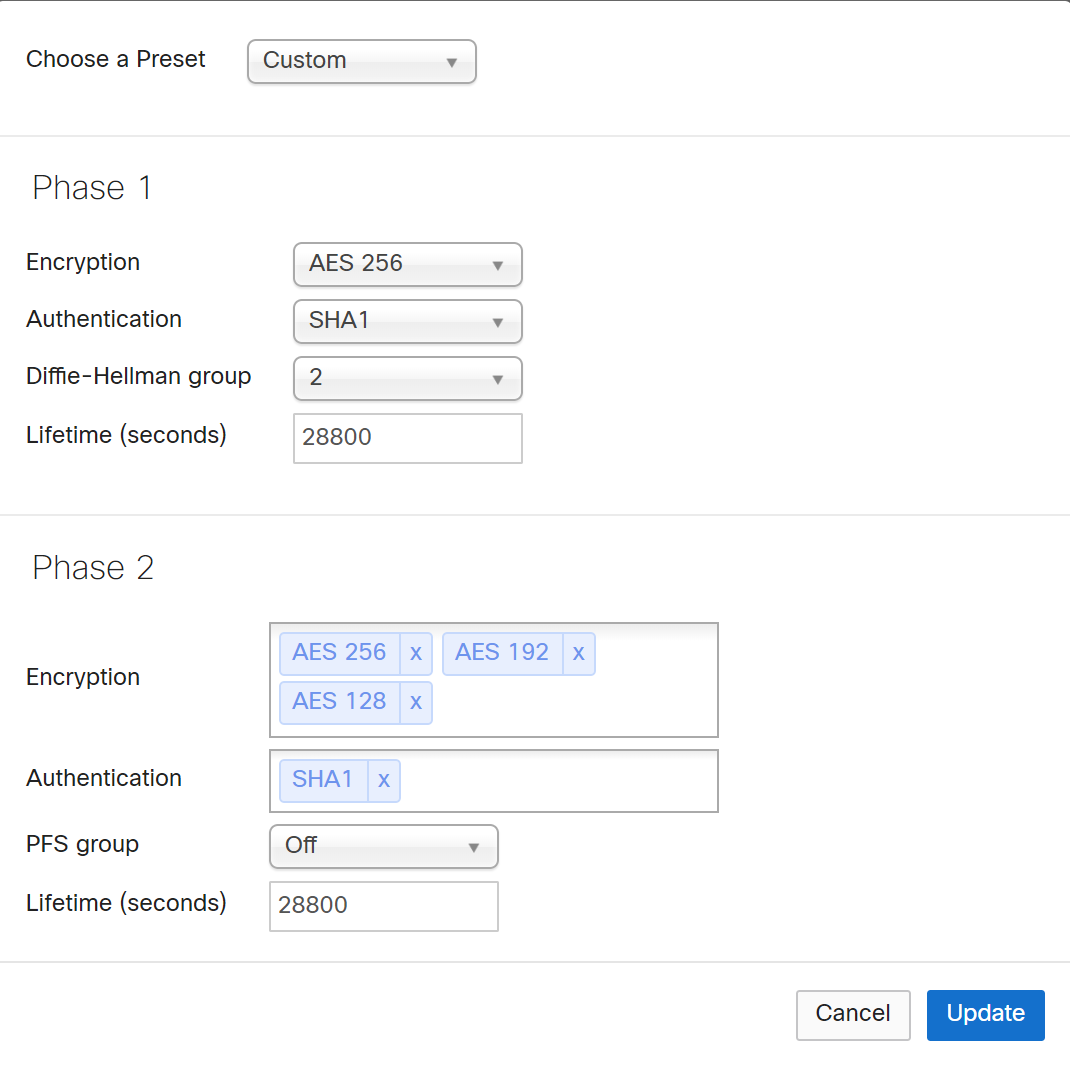Remove SHA1 from Phase 2 Authentication
This screenshot has width=1070, height=1066.
click(x=384, y=780)
